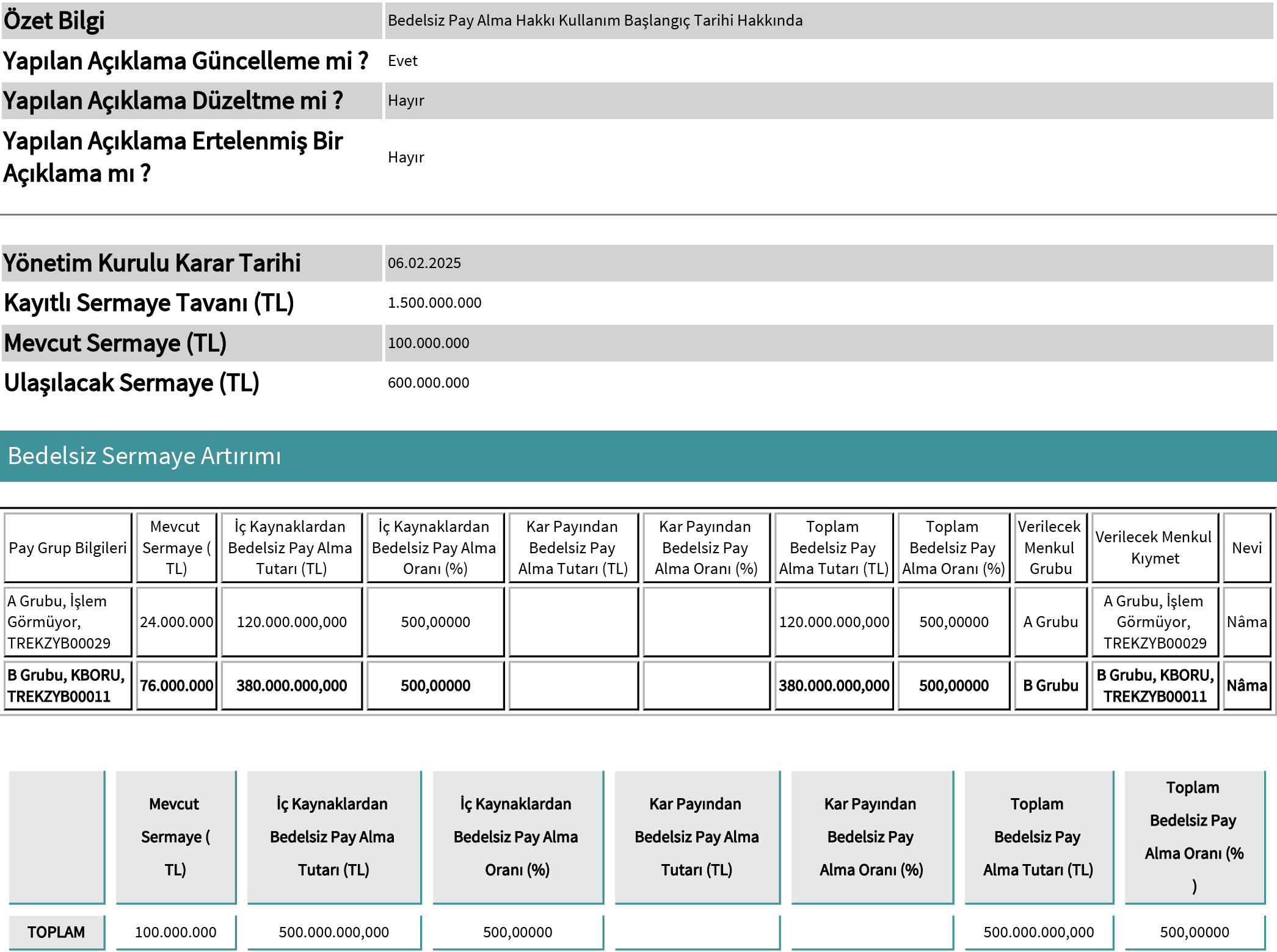This screenshot has width=1277, height=952.
Task: Click 'Nâma' in the A Grubu row
Action: pos(1246,622)
